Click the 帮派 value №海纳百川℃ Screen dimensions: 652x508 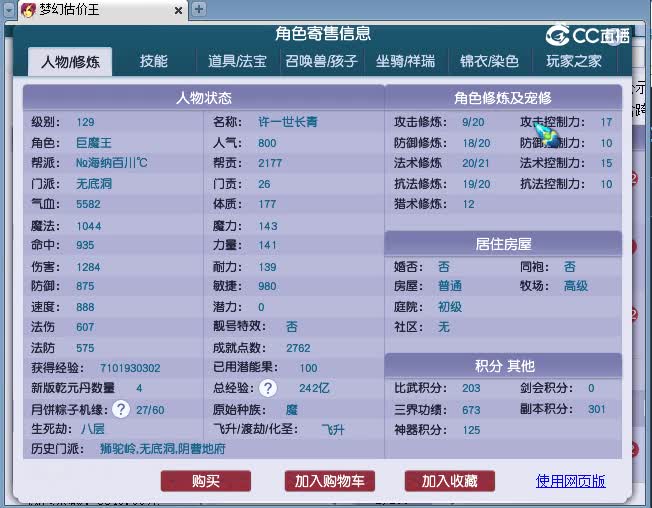111,163
